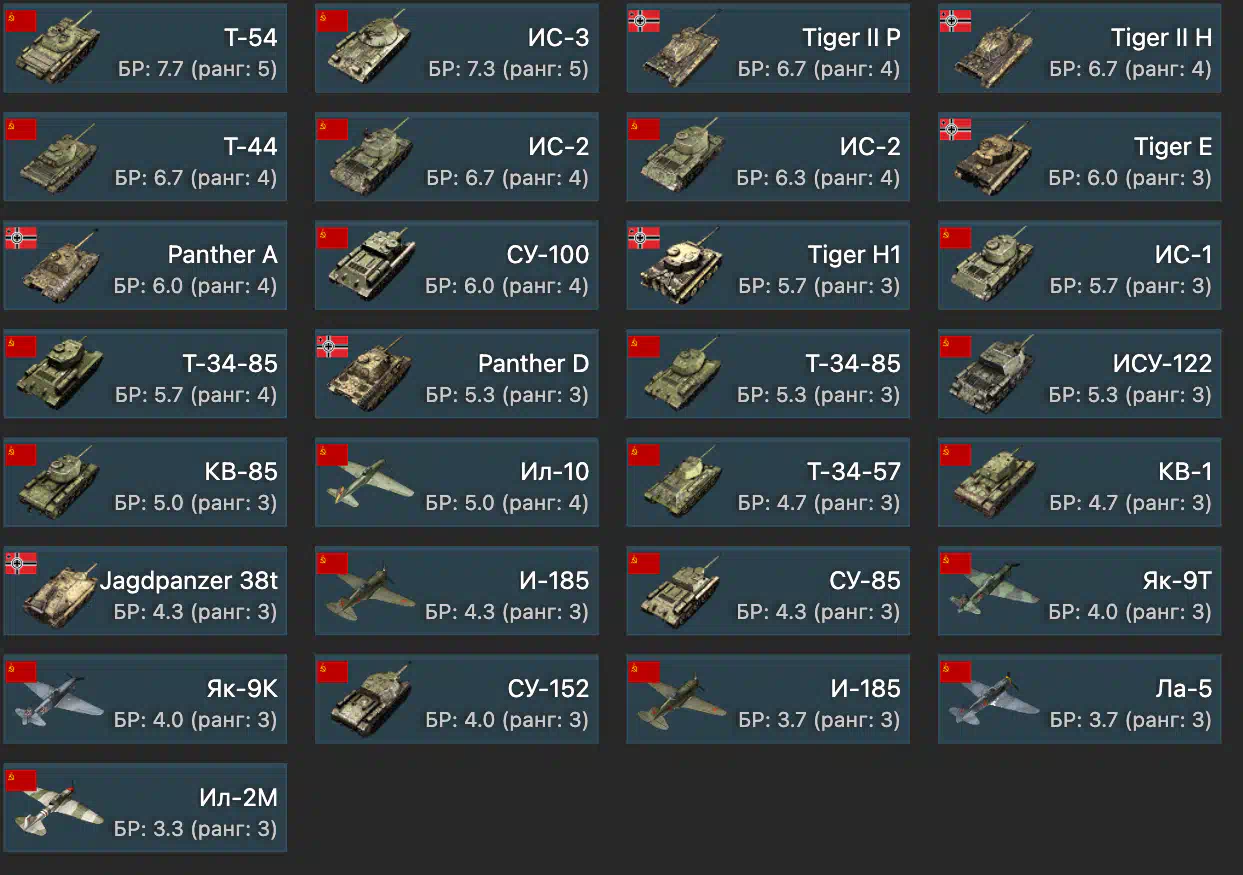Click the Як-9К aircraft thumbnail
This screenshot has width=1243, height=875.
coord(58,699)
